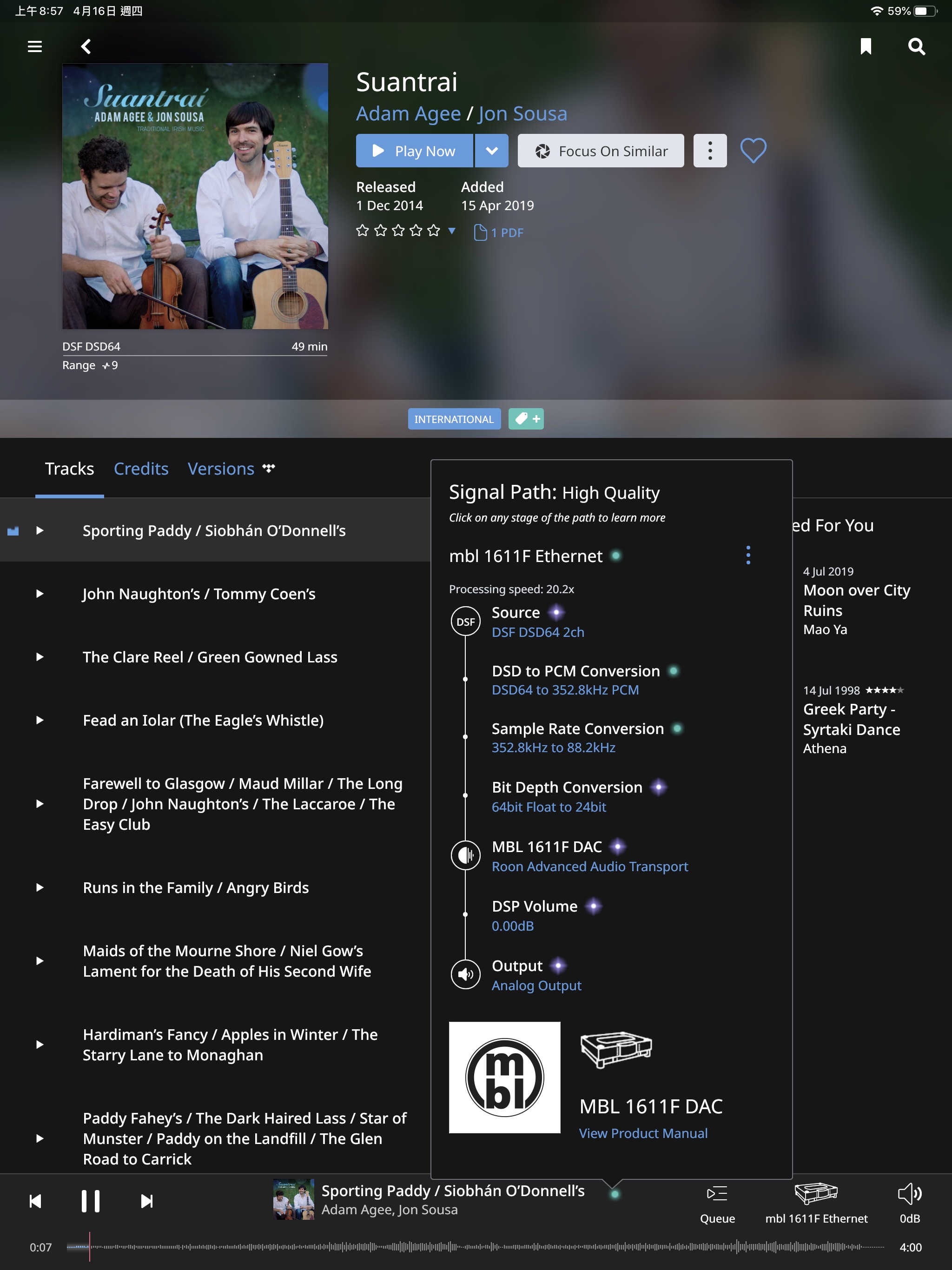Switch to the Credits tab
This screenshot has width=952, height=1270.
click(141, 469)
